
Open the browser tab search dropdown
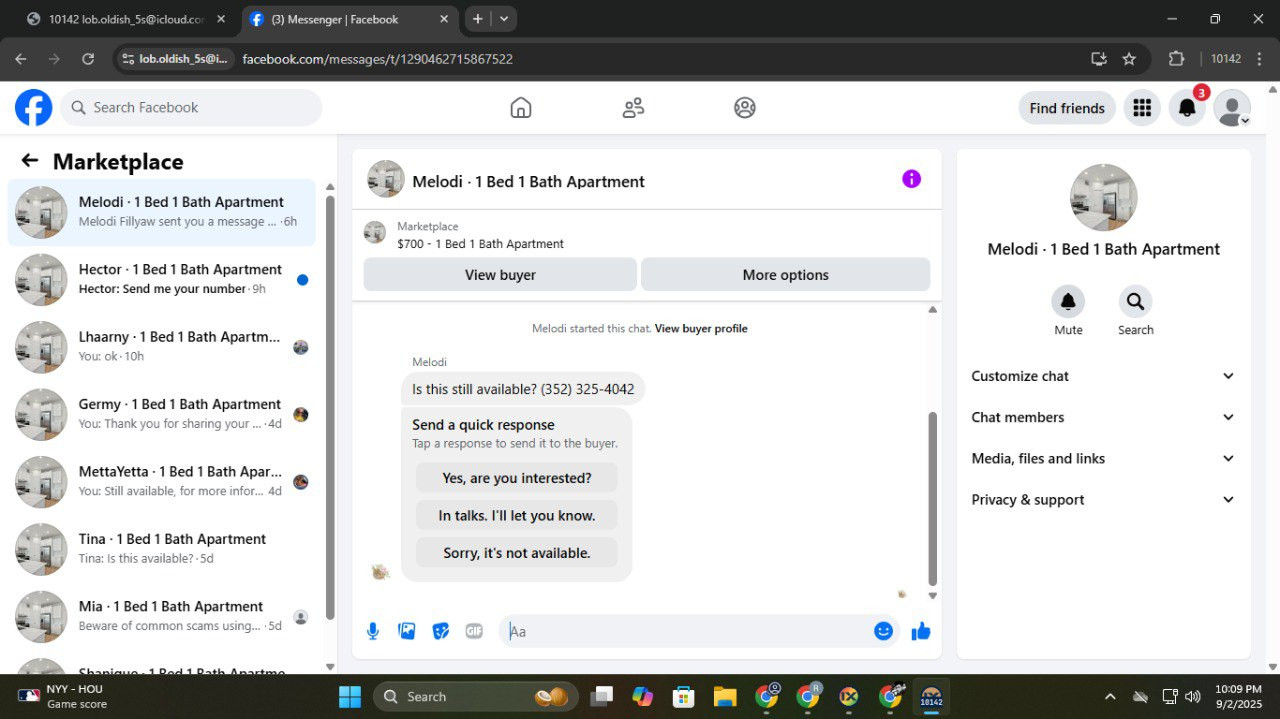[x=504, y=19]
